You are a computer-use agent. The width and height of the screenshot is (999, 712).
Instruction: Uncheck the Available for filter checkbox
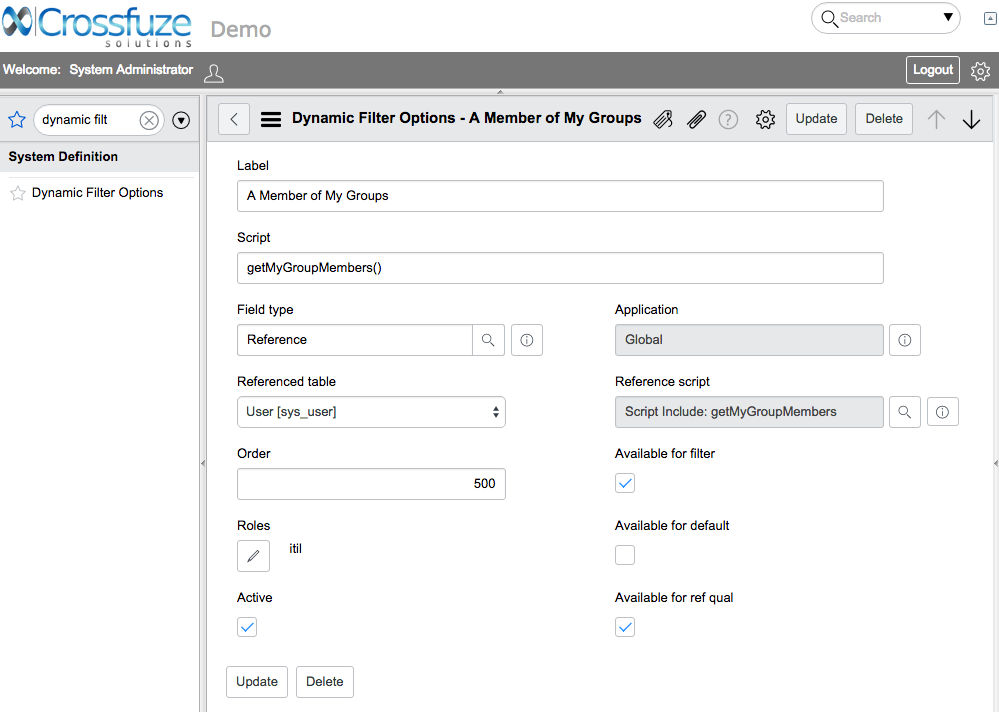pos(625,483)
